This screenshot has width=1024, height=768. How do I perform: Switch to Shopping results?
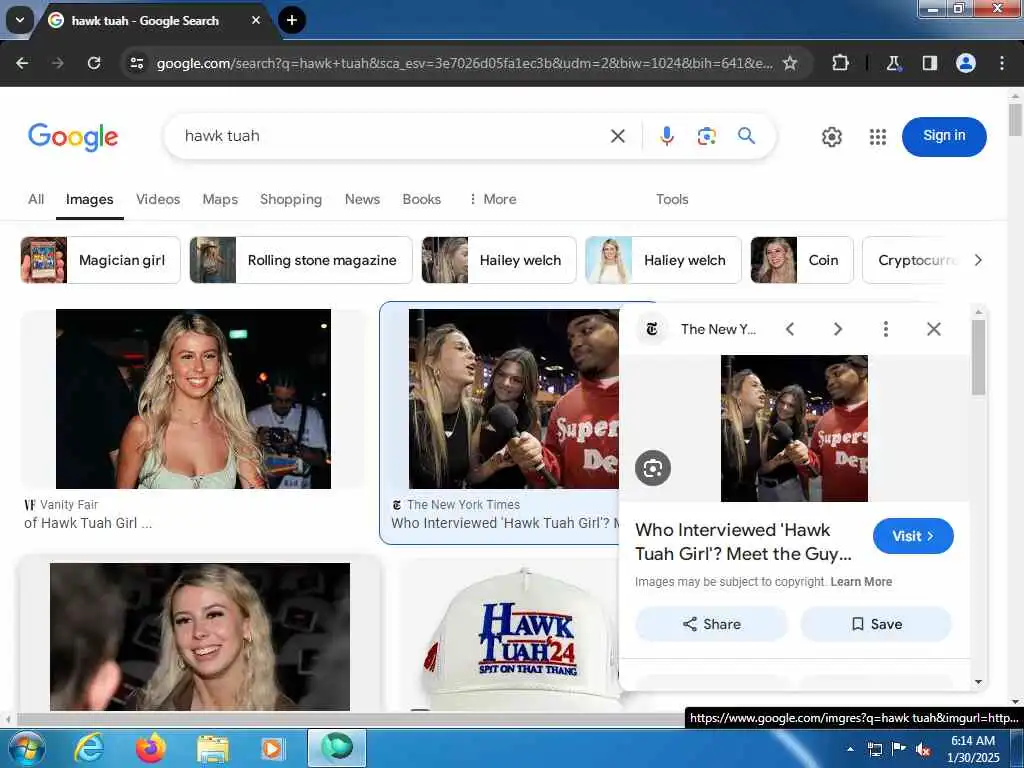(x=291, y=199)
